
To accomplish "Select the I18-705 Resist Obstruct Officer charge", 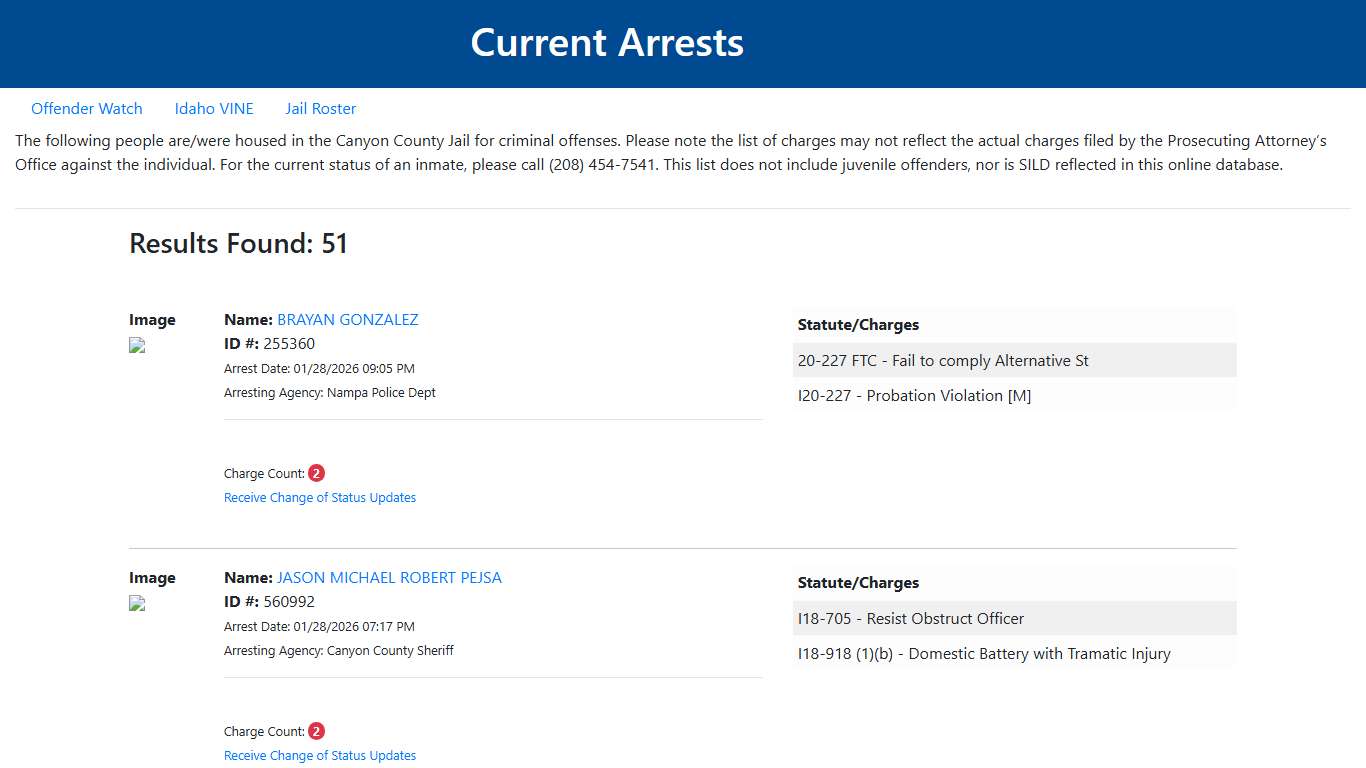I will [911, 618].
